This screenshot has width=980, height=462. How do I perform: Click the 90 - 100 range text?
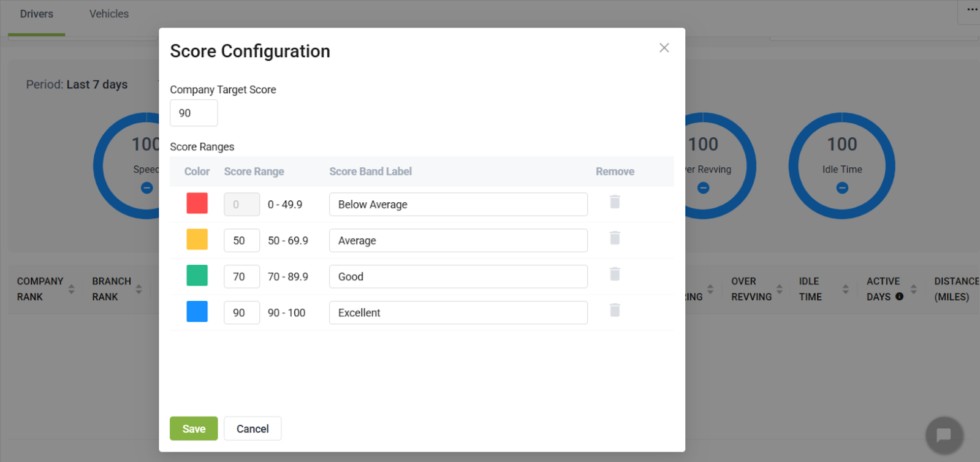click(x=287, y=313)
